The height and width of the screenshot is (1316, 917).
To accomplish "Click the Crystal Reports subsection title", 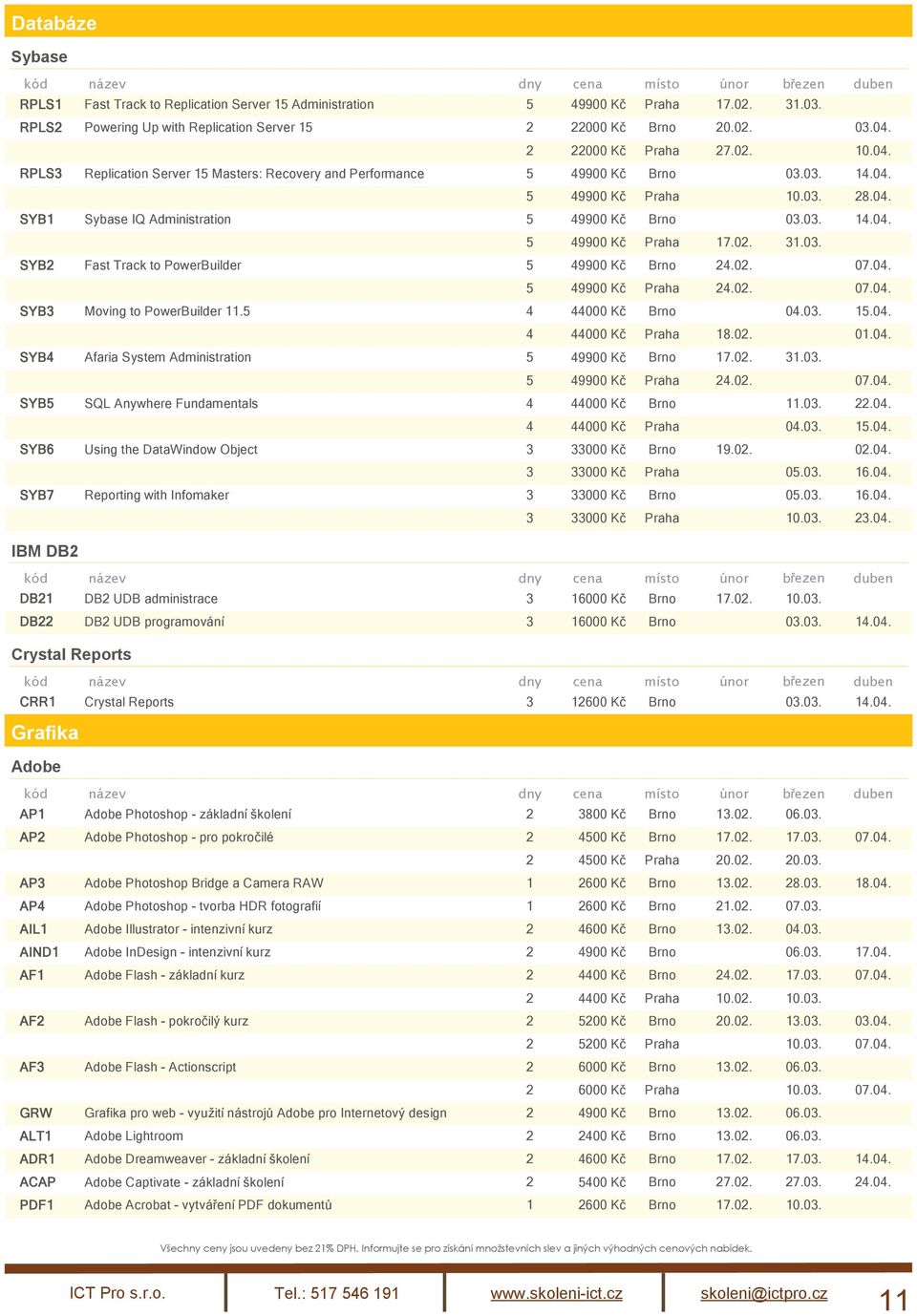I will pos(72,654).
